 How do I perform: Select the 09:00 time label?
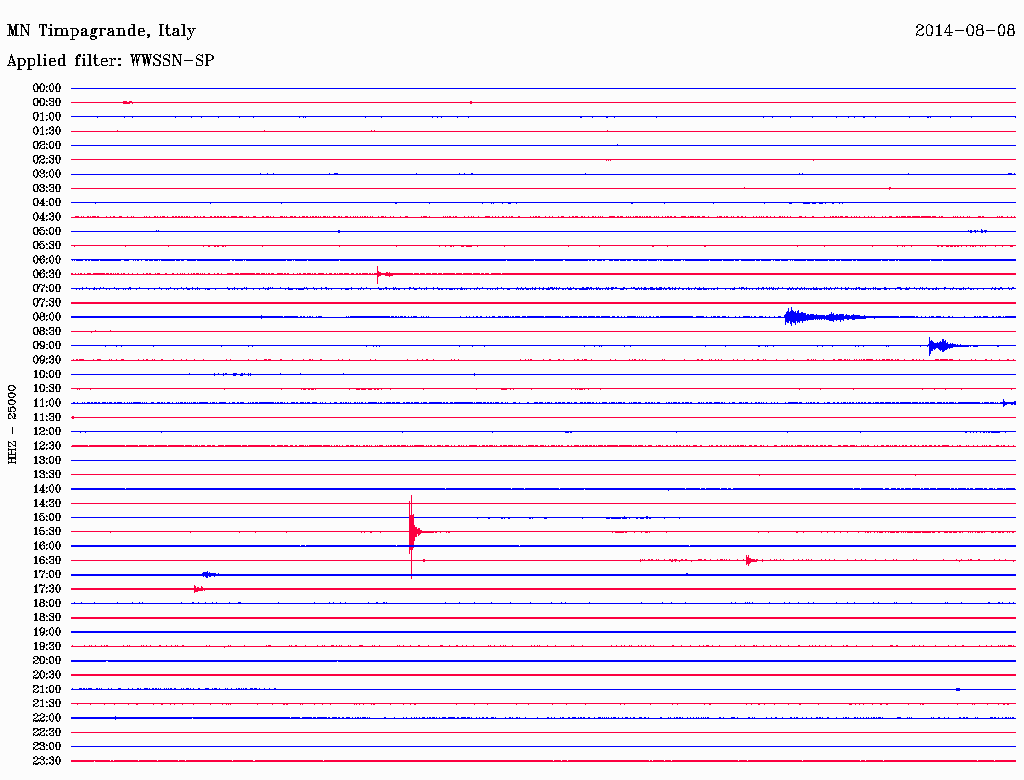pyautogui.click(x=47, y=346)
